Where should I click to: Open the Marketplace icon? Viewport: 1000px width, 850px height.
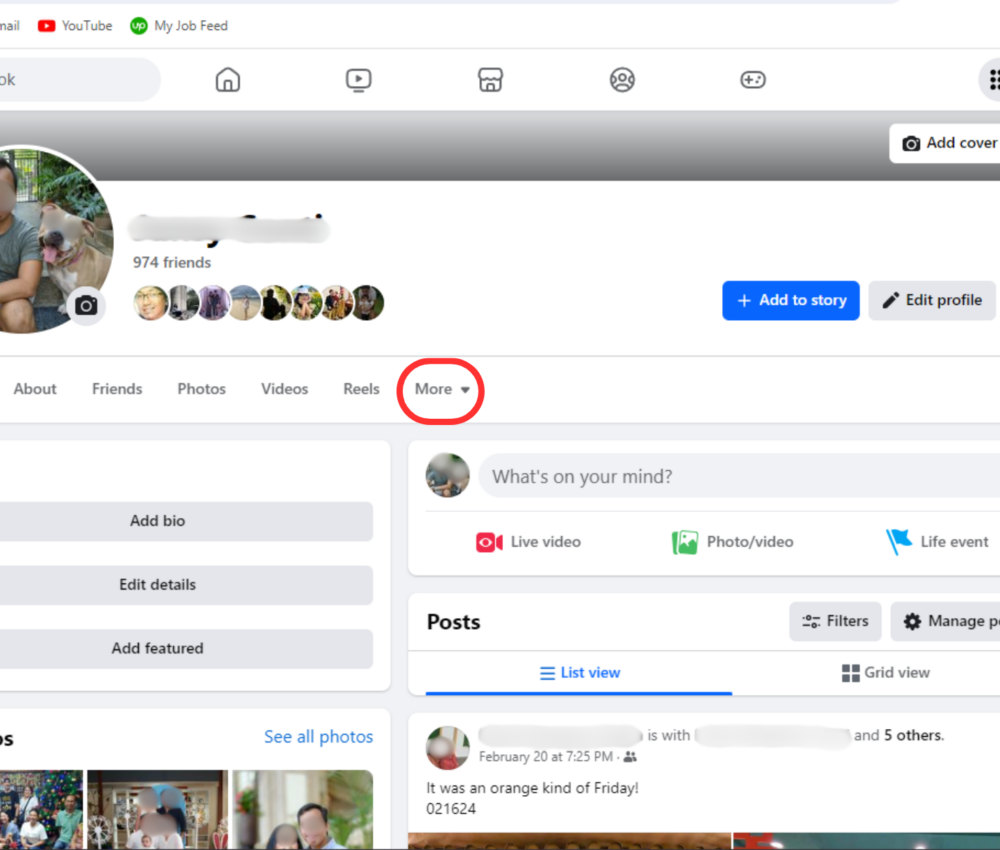[x=490, y=80]
